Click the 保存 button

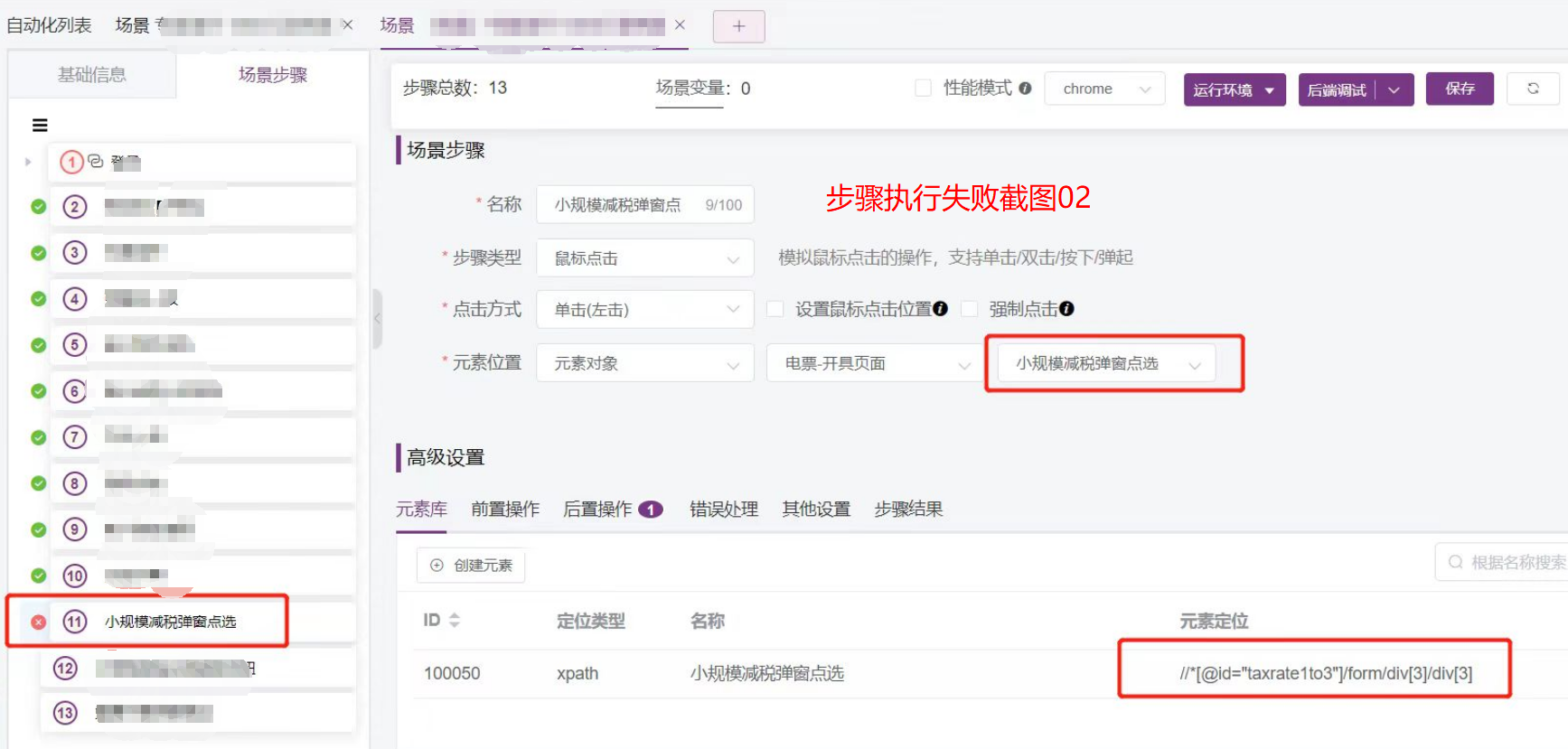(x=1460, y=89)
